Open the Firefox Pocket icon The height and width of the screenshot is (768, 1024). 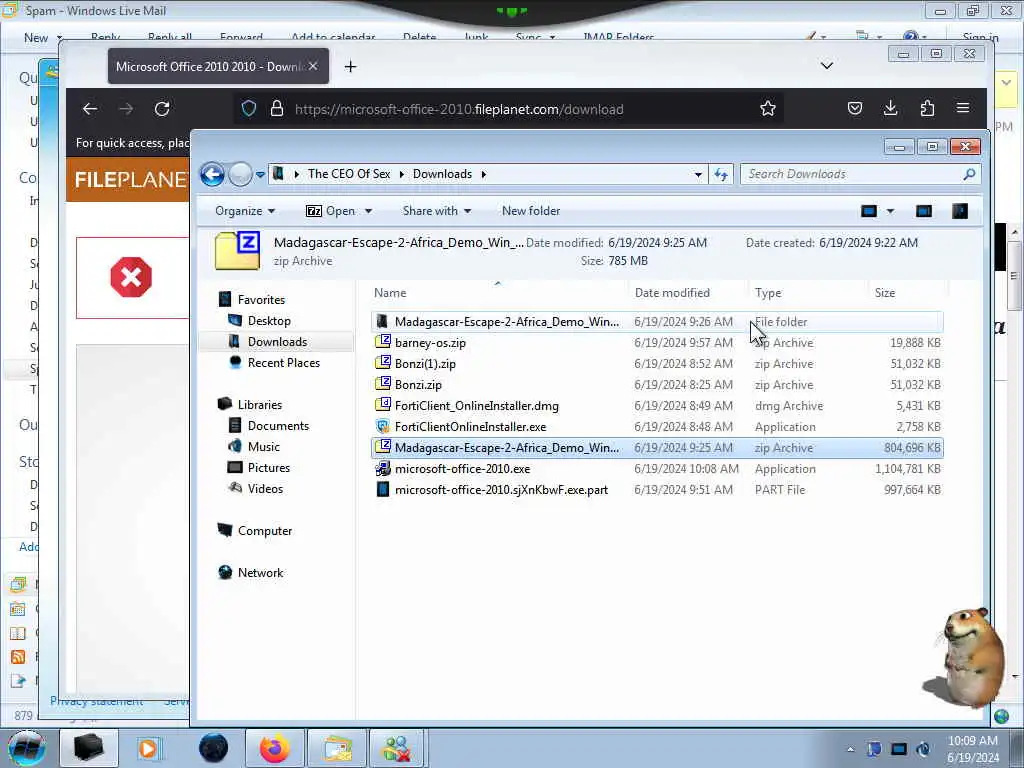pos(854,108)
